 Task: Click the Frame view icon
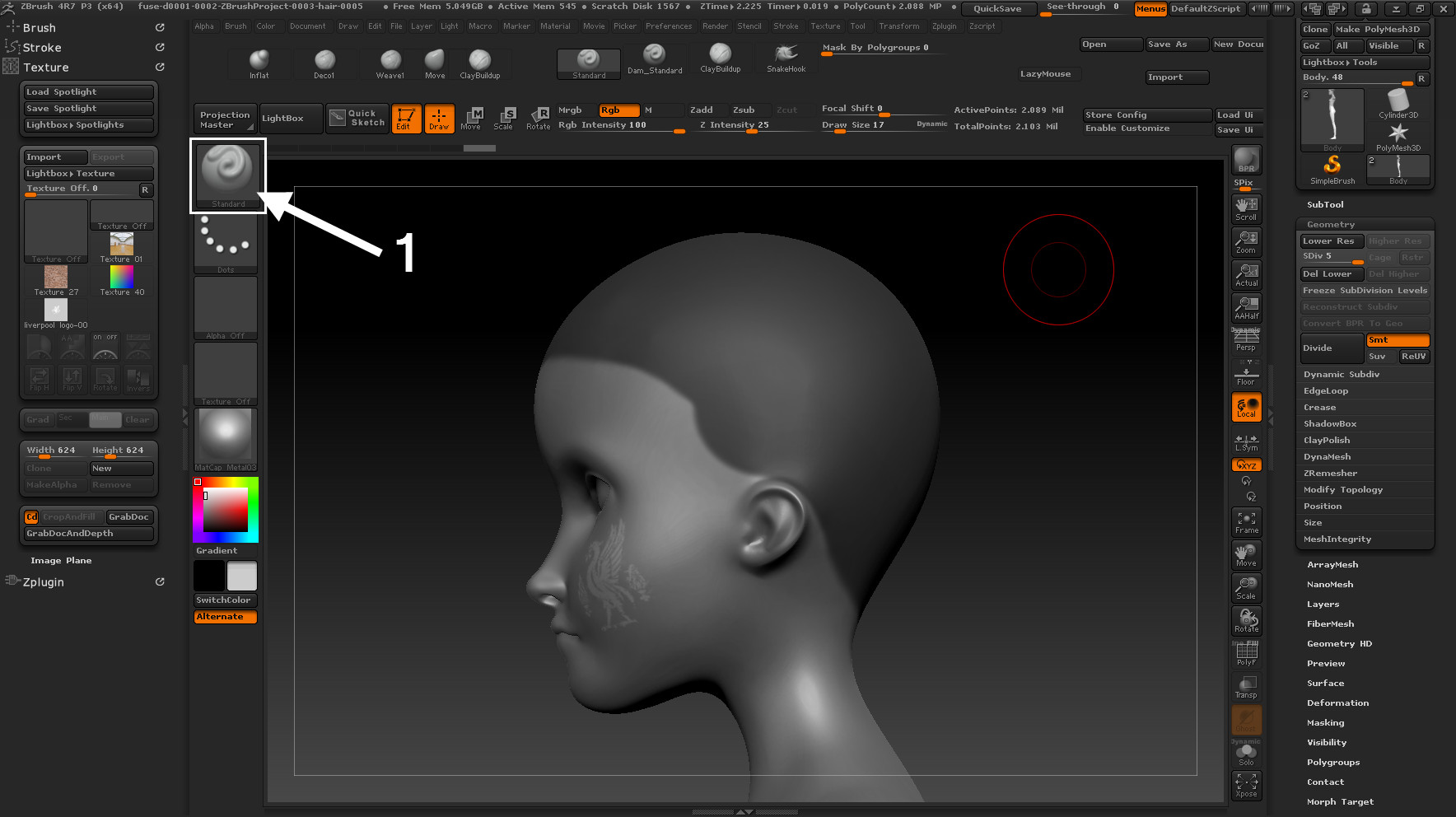1246,522
